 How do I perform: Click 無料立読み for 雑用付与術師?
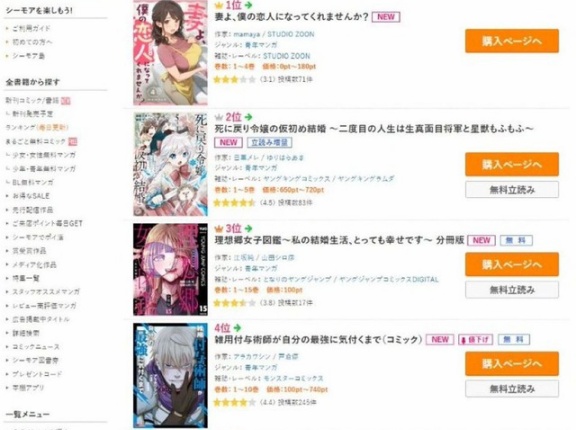click(x=512, y=389)
